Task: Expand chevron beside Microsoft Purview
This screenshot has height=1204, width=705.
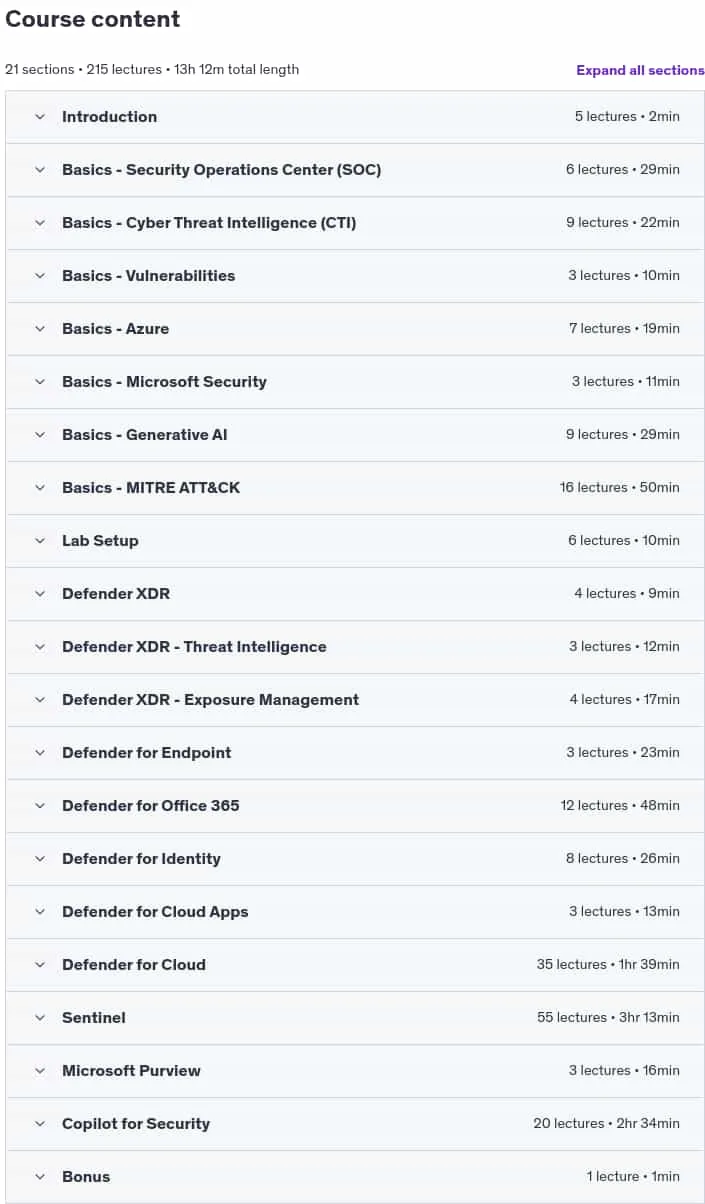Action: (x=40, y=1071)
